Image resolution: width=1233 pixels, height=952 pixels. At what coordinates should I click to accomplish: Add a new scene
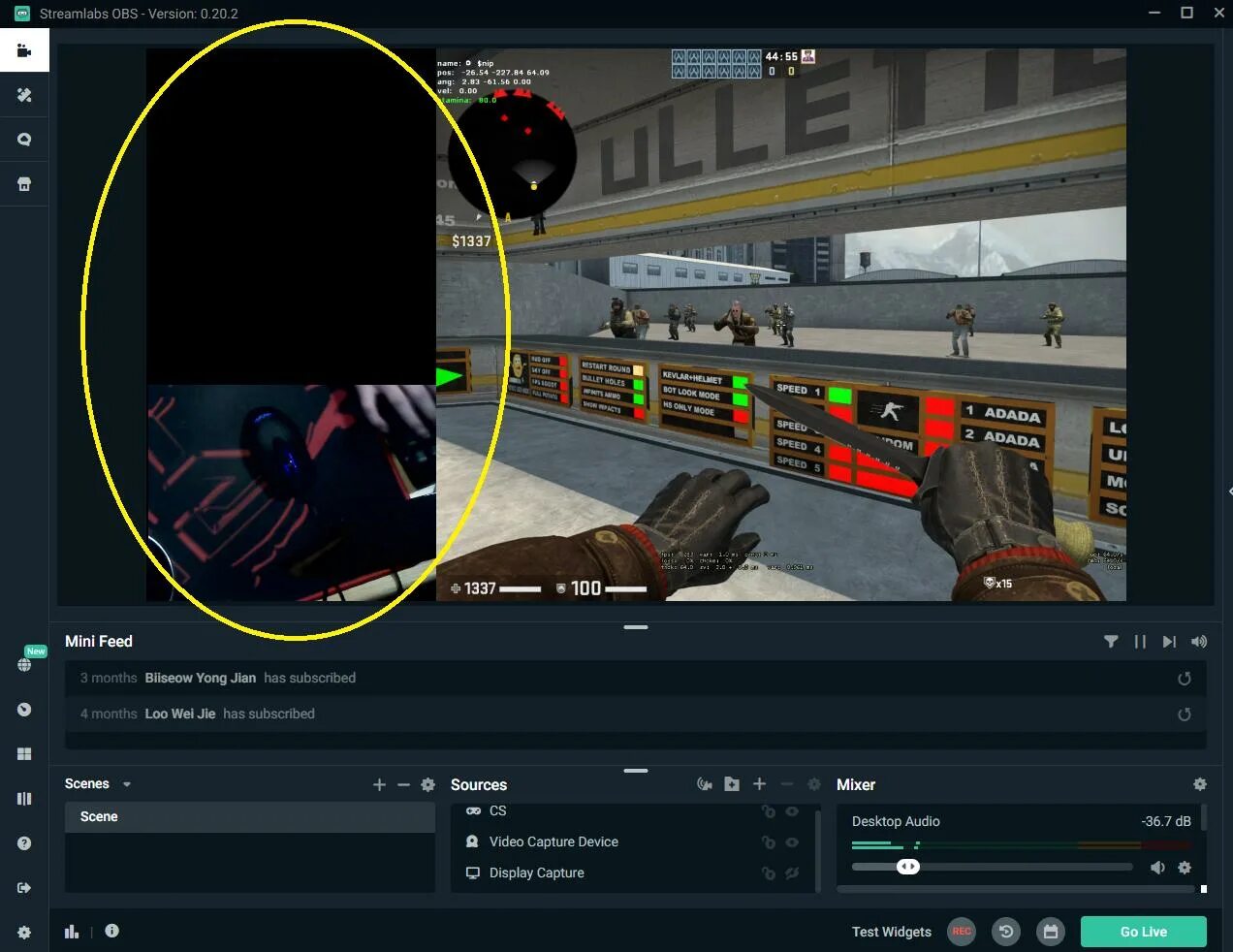[x=379, y=784]
